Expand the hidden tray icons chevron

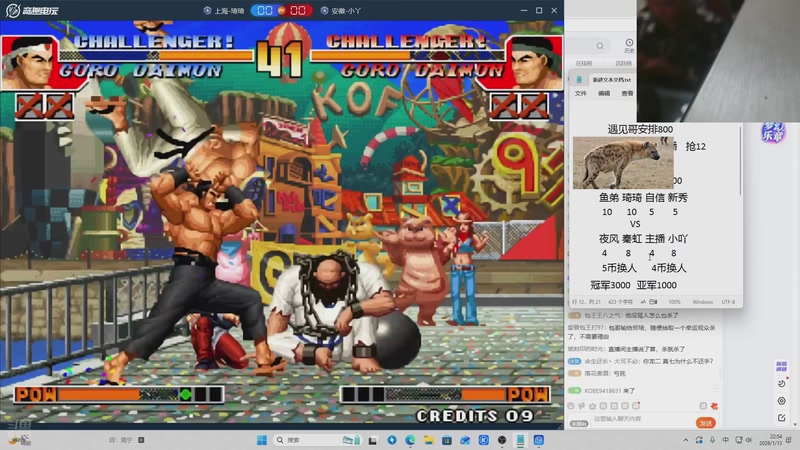(x=686, y=440)
